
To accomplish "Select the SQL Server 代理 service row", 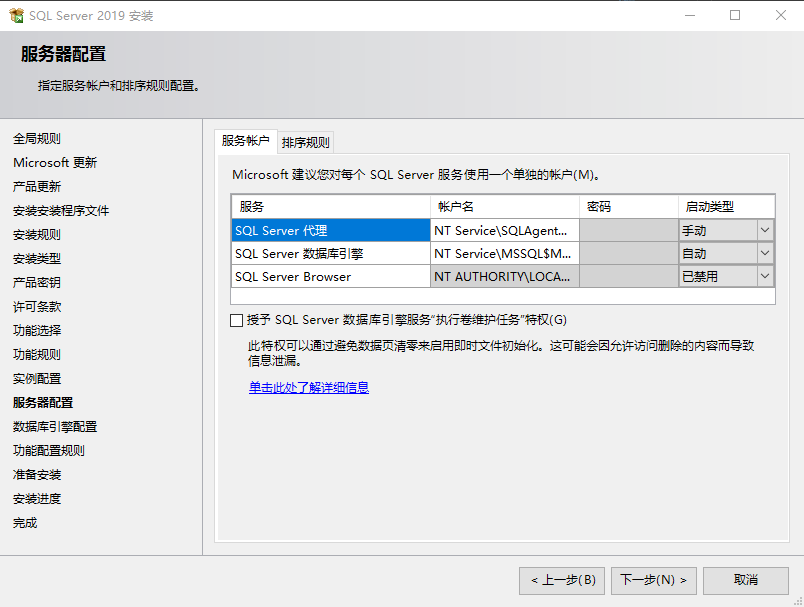I will [331, 230].
